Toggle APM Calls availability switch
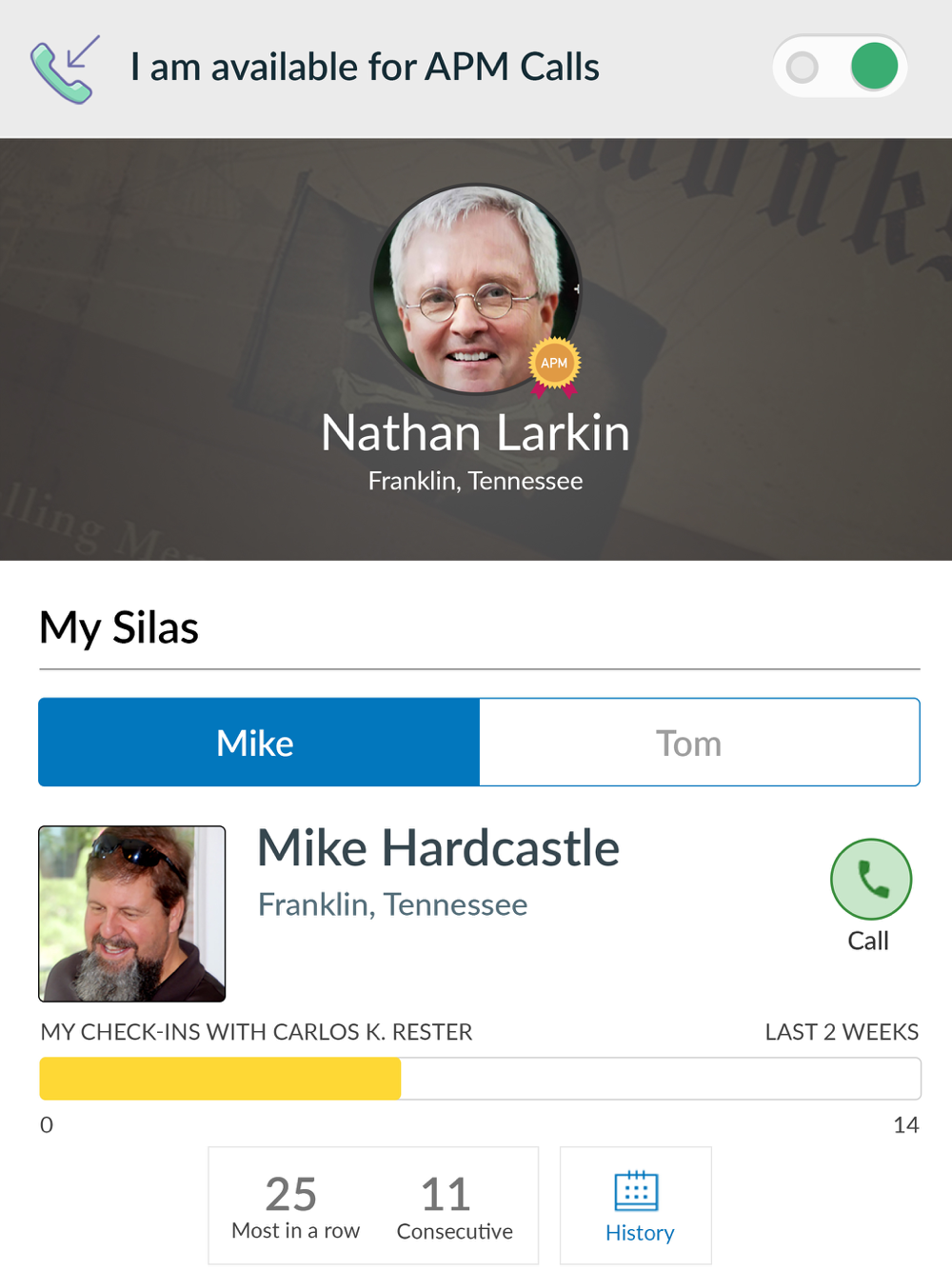952x1270 pixels. [840, 67]
